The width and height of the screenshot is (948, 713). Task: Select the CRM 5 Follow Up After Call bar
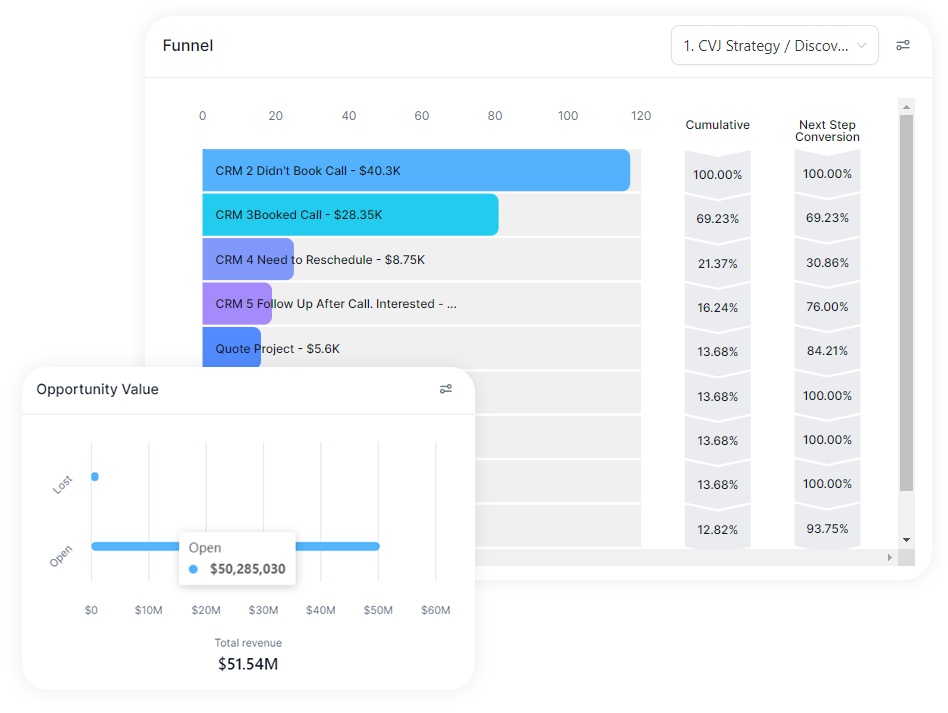point(237,304)
